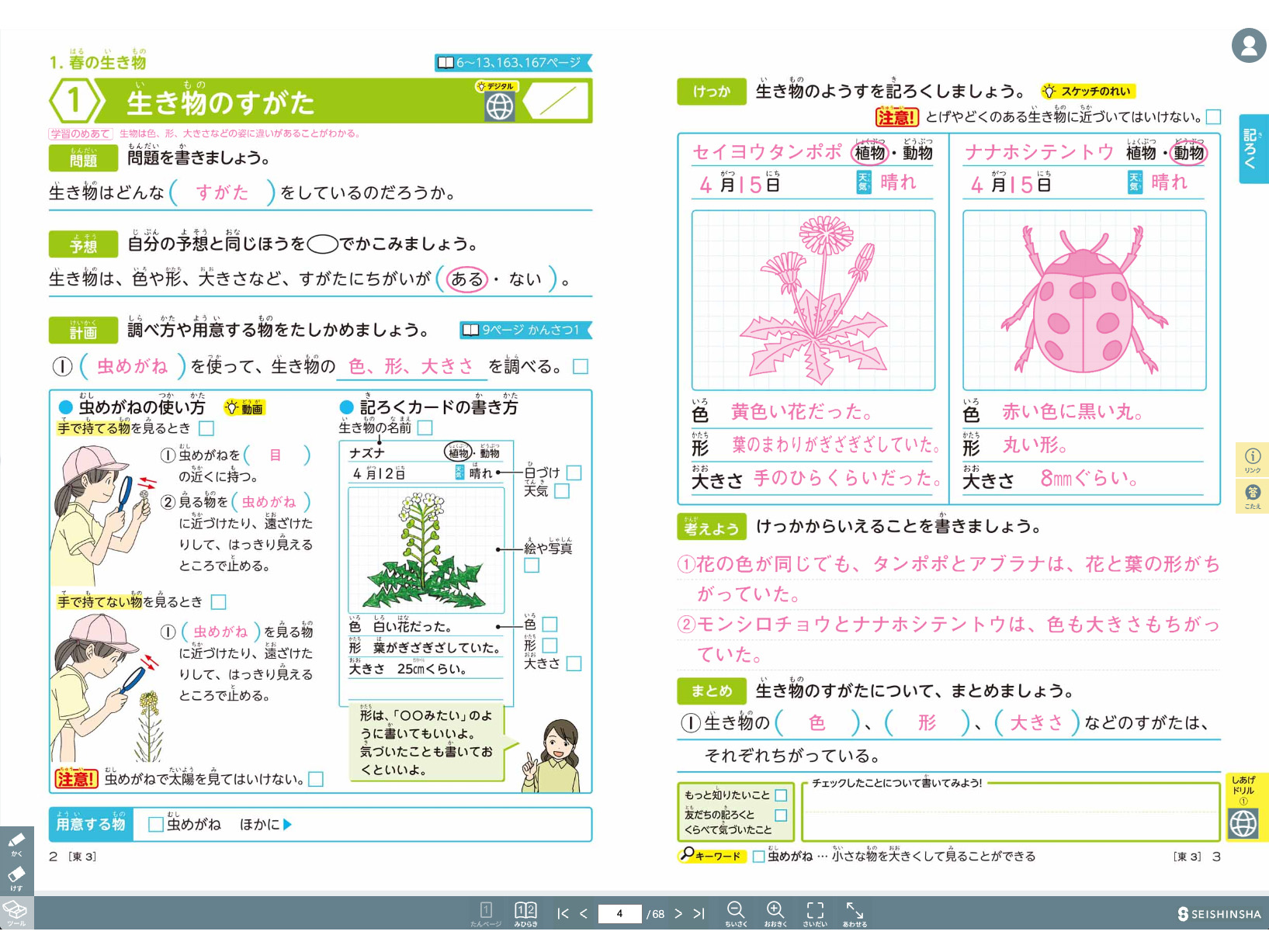Maximize view with さいだい
Viewport: 1269px width, 952px height.
coord(815,913)
